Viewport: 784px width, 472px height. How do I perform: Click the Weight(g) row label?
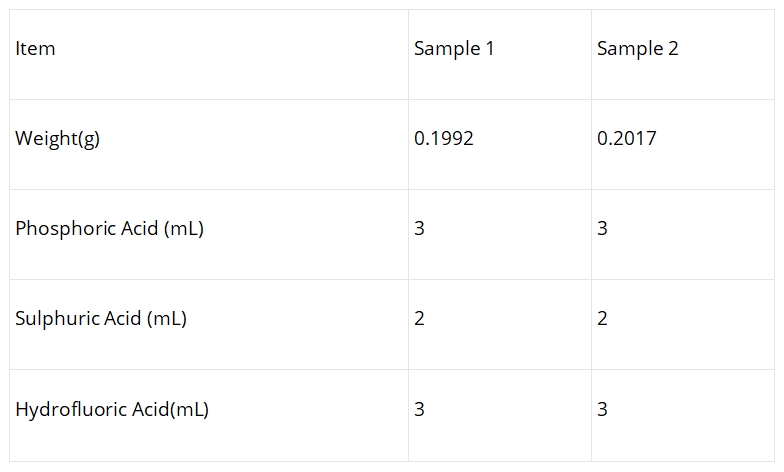point(58,138)
